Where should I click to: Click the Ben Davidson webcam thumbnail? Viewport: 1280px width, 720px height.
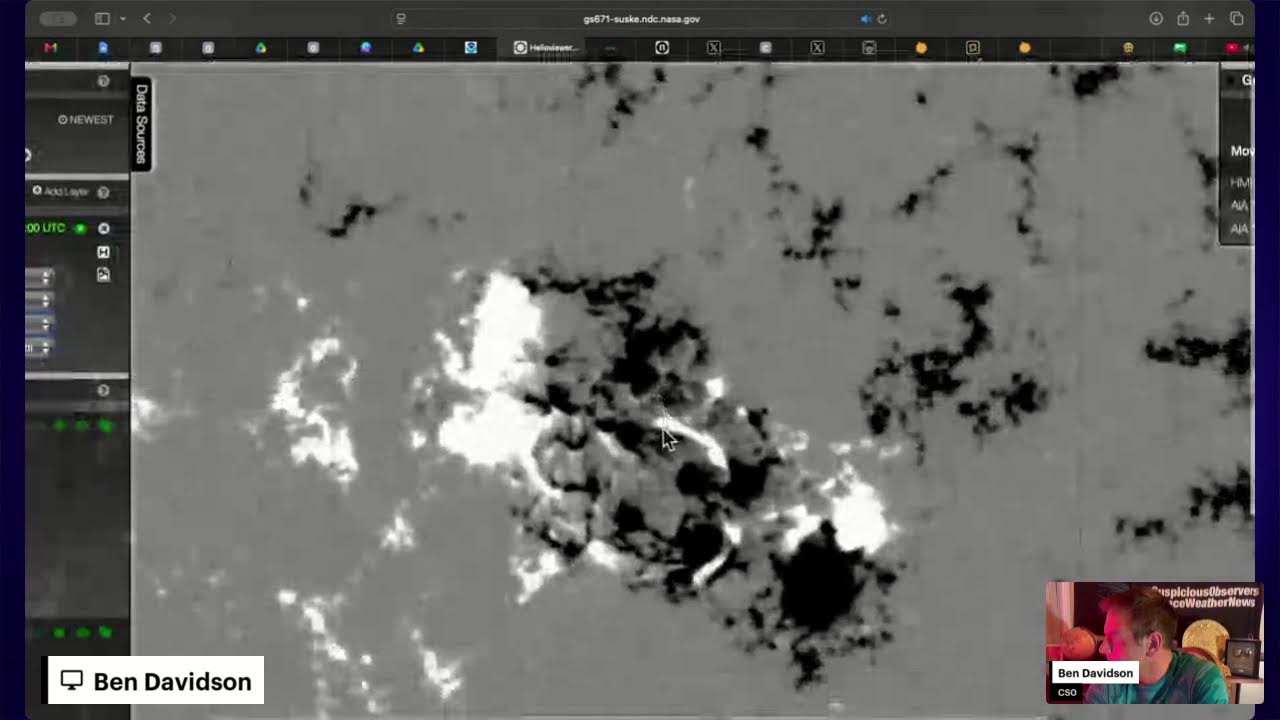(x=1155, y=643)
